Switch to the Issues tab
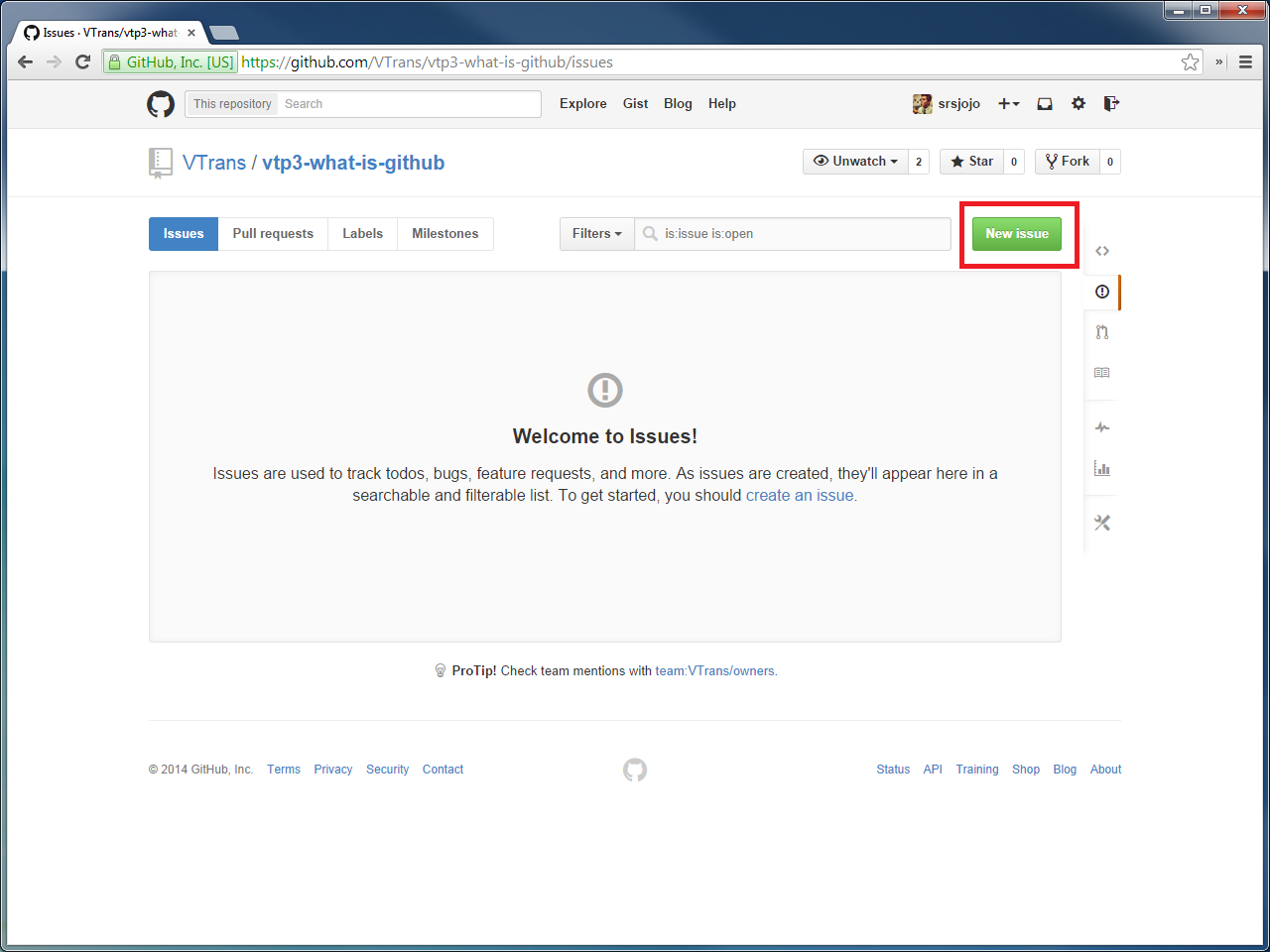This screenshot has height=952, width=1270. point(184,234)
